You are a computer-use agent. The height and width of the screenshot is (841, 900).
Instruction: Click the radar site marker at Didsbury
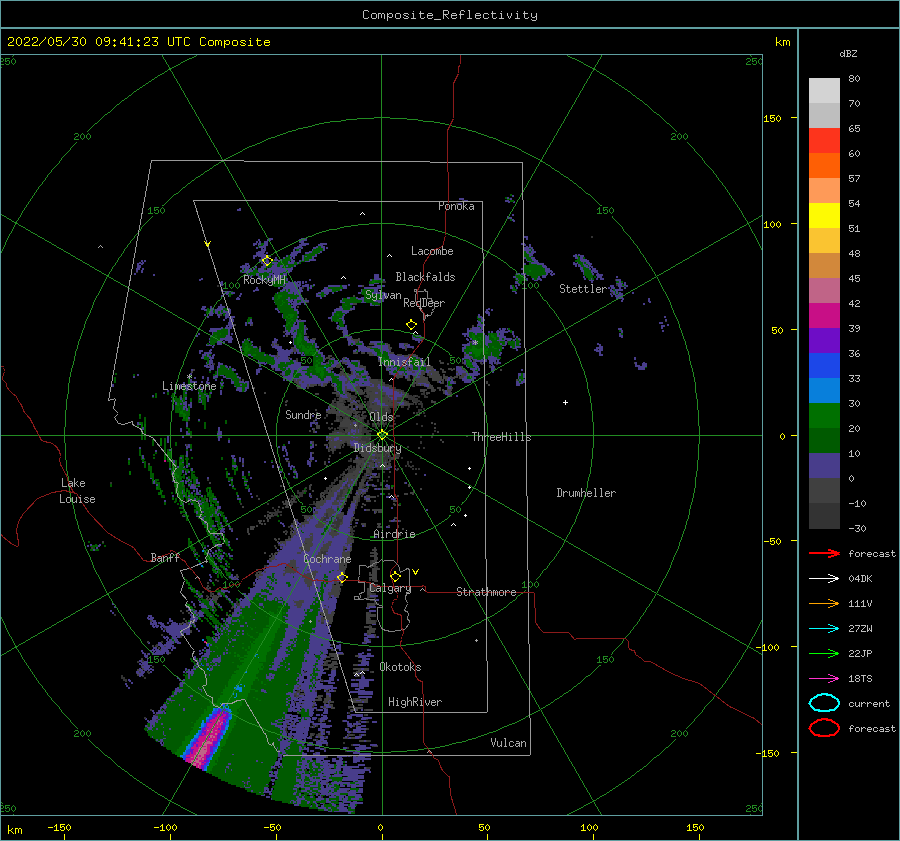(382, 435)
